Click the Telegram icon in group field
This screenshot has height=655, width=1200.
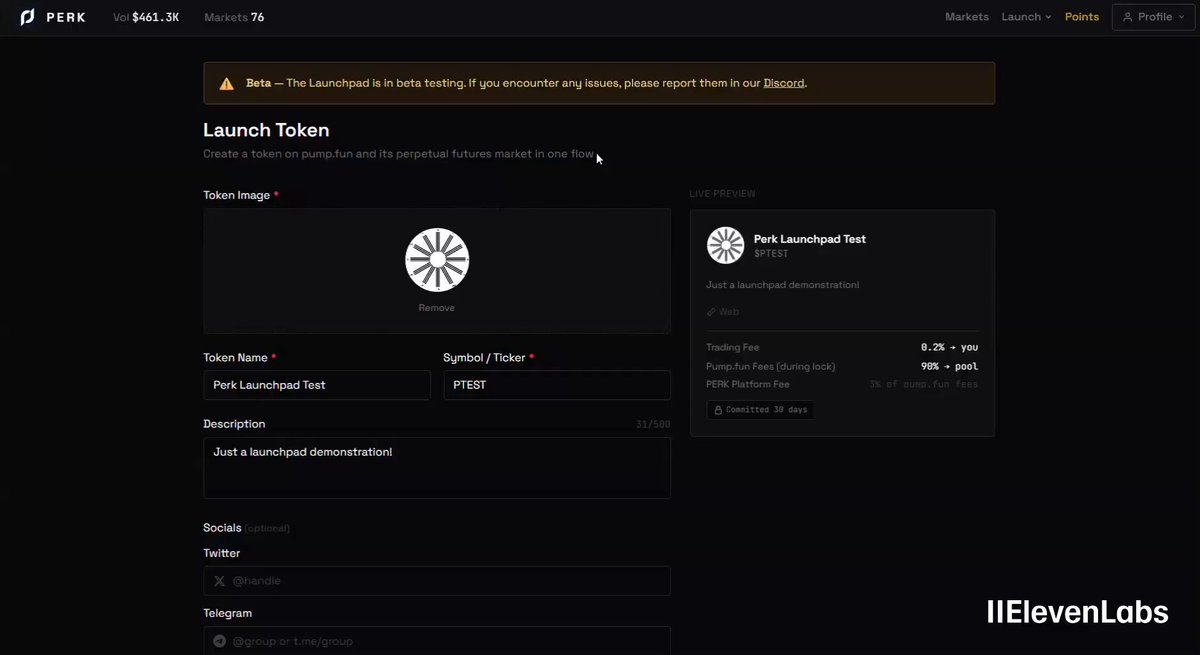click(220, 641)
